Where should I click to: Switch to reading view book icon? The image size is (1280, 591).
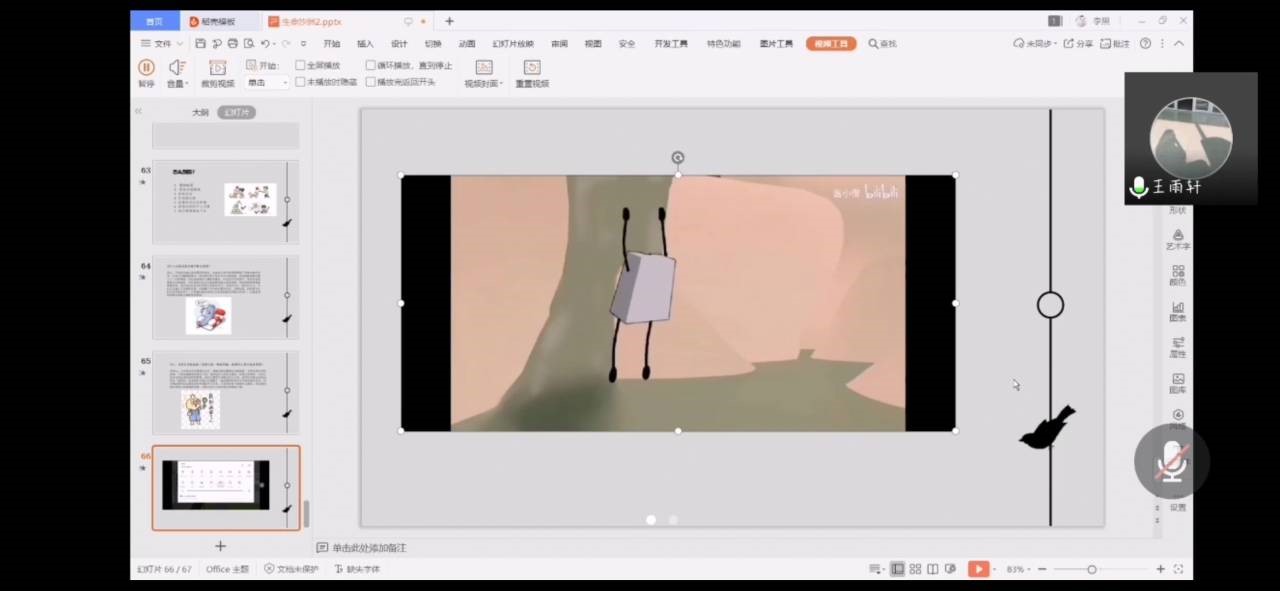tap(932, 569)
